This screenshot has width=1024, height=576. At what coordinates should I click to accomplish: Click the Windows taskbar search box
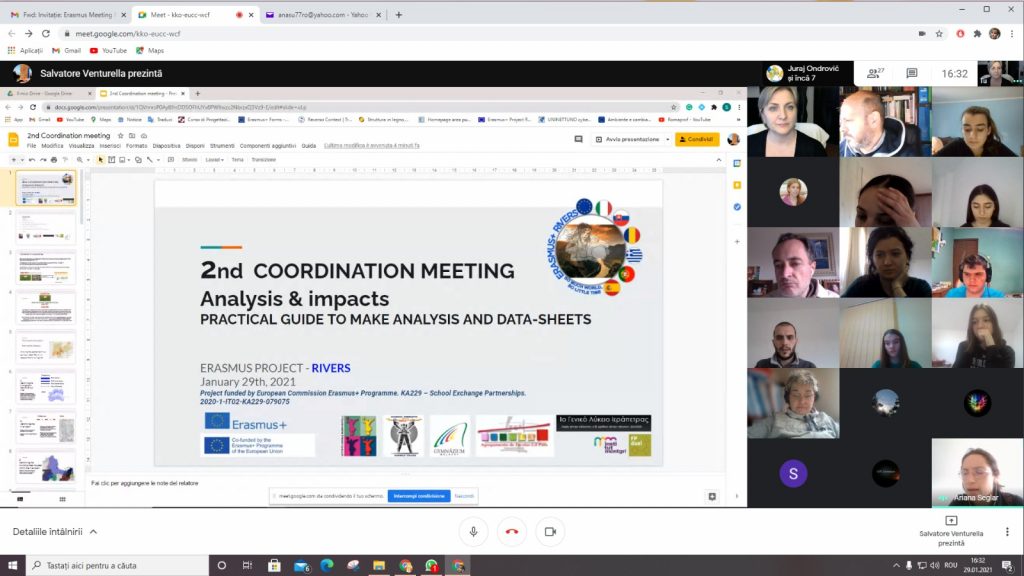click(110, 566)
